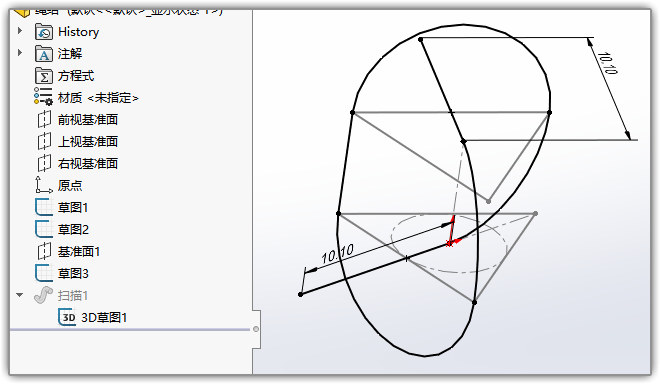Click the 草图3 sketch icon
Viewport: 660px width, 384px height.
click(x=44, y=273)
